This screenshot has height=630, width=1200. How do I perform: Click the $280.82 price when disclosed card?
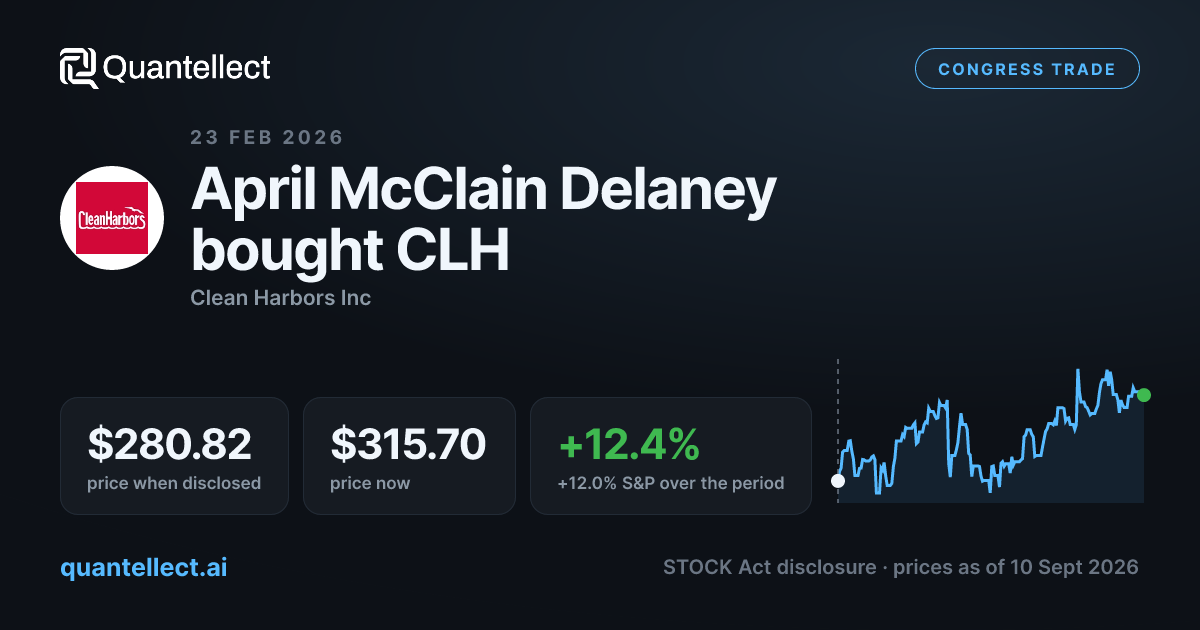pos(174,456)
